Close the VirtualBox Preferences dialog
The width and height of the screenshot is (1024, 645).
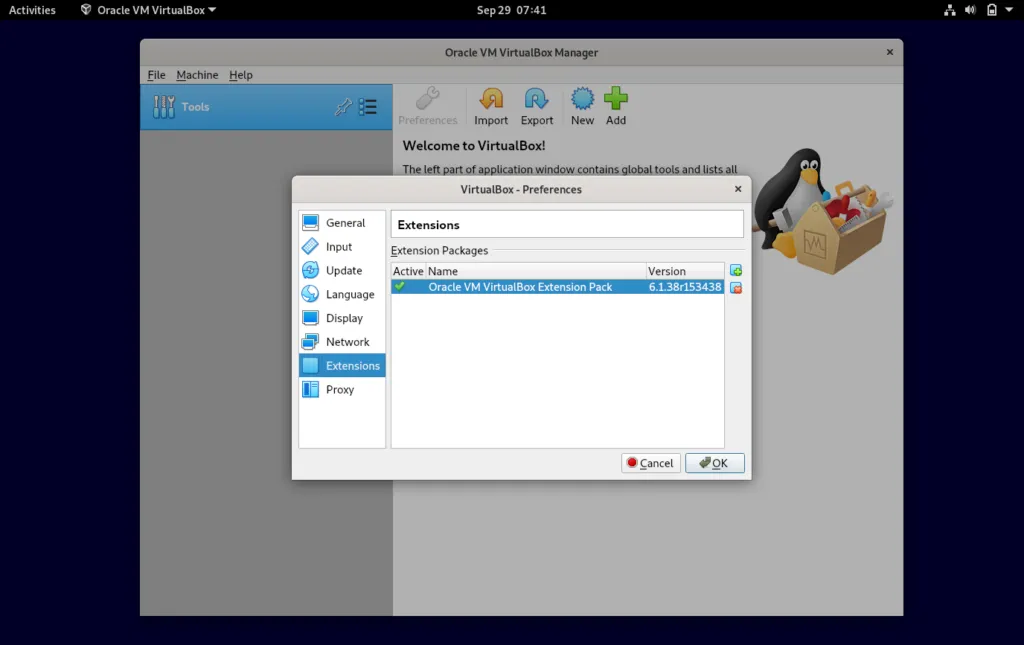(738, 189)
